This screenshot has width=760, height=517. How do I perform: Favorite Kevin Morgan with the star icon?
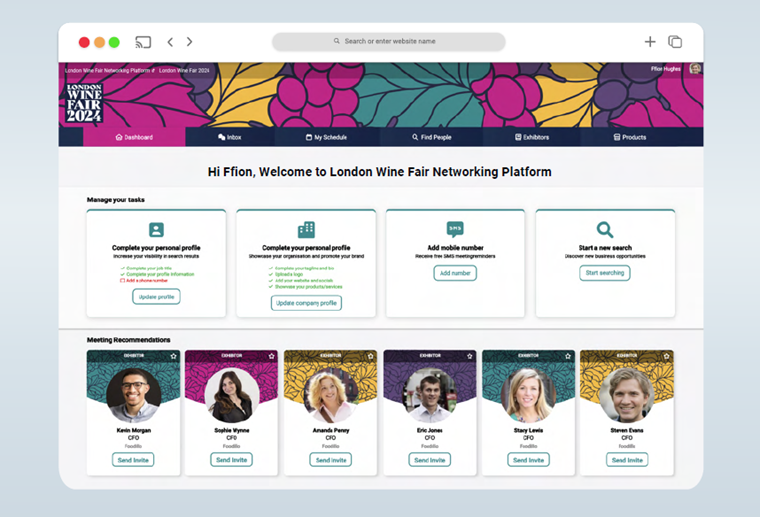pyautogui.click(x=174, y=356)
